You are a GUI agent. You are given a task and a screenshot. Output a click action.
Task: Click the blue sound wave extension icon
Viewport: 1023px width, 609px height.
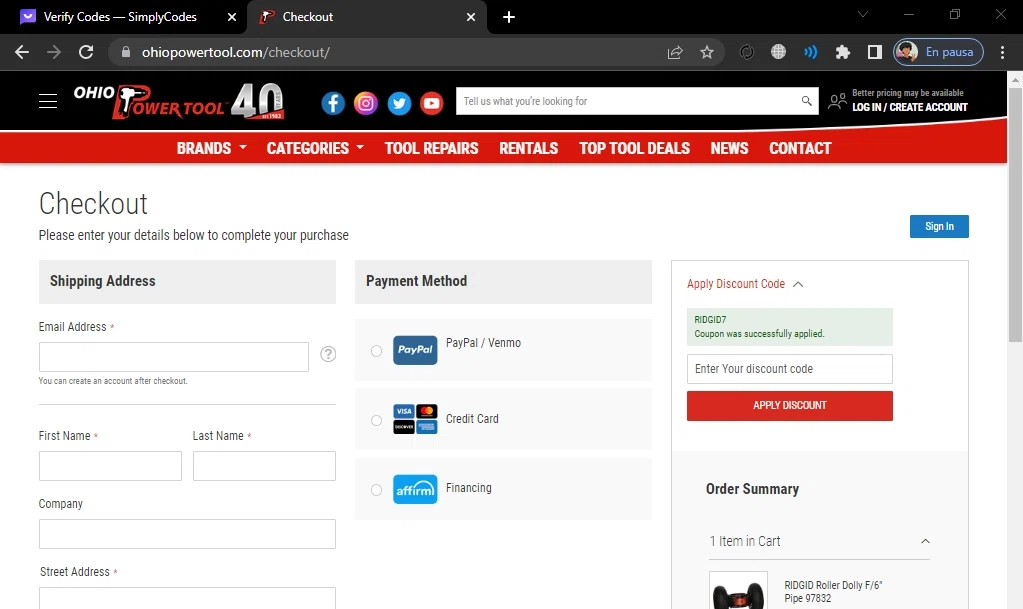tap(810, 52)
